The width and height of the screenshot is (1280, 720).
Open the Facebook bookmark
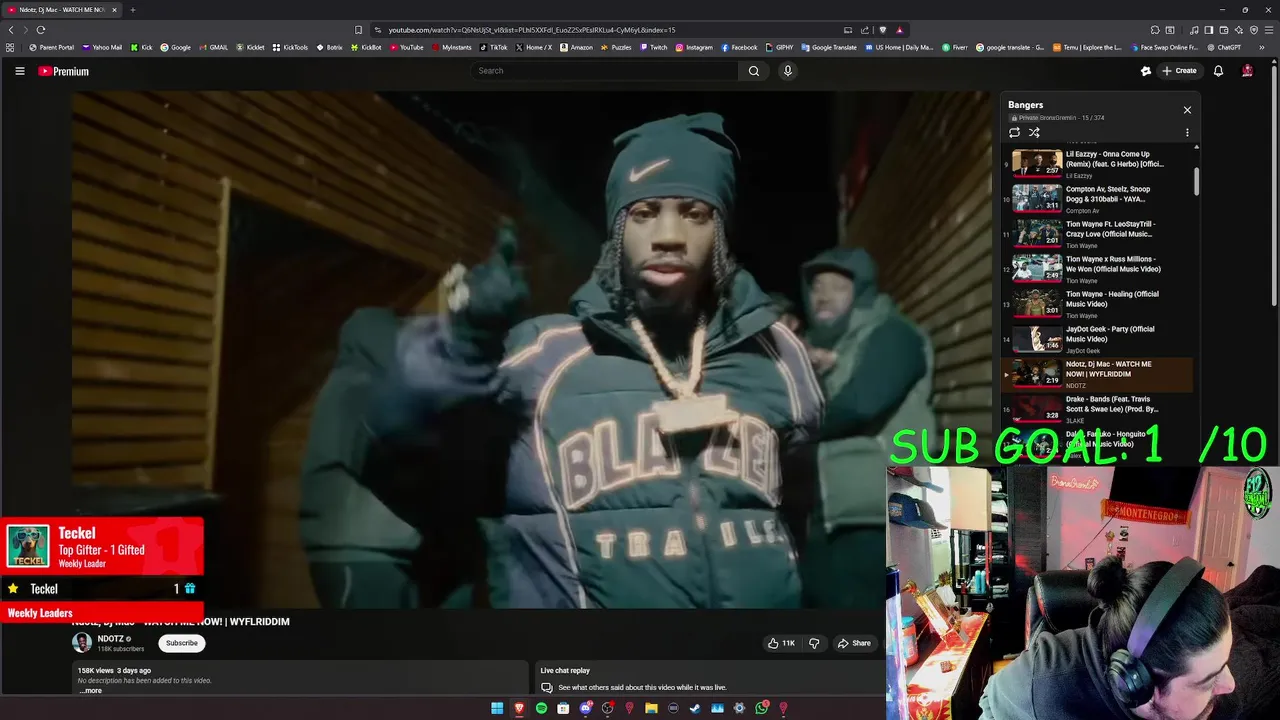coord(739,47)
